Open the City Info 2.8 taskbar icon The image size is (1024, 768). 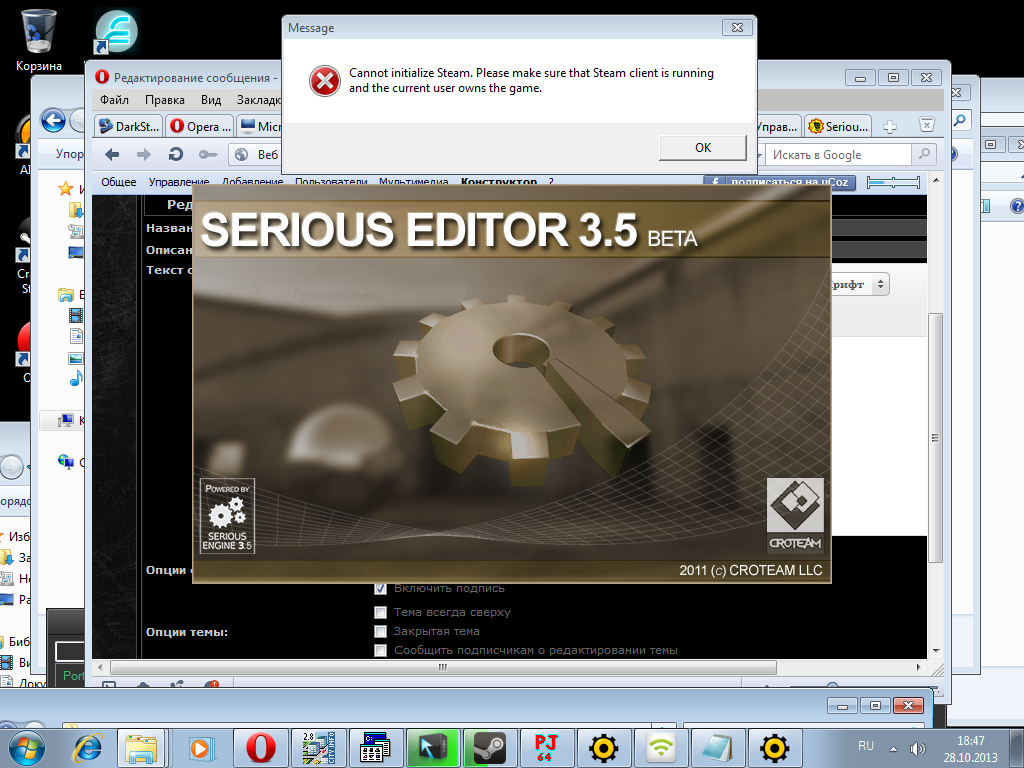click(x=318, y=747)
